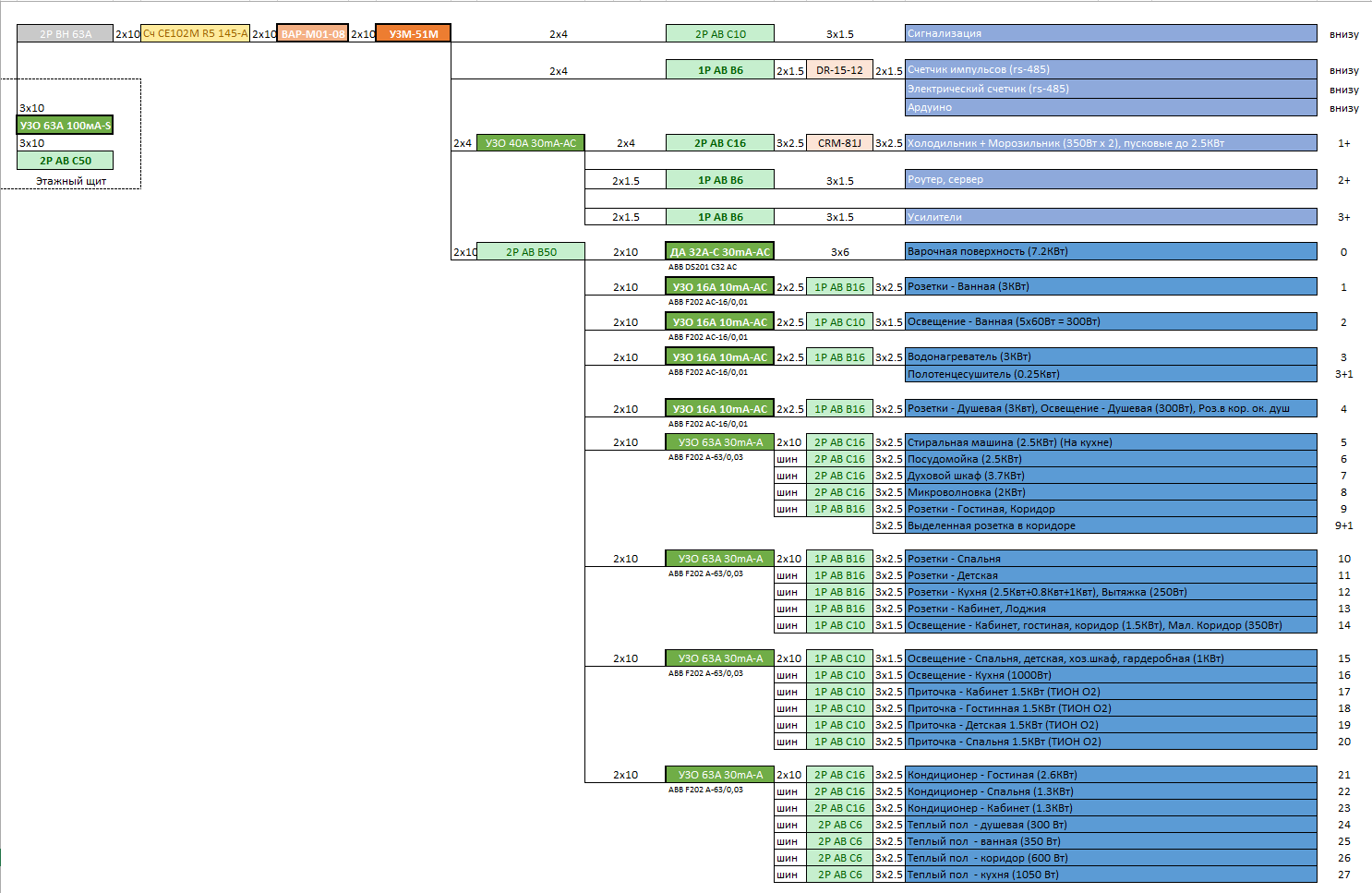The image size is (1372, 893).
Task: Select the 'Усилители' cell
Action: 1112,216
